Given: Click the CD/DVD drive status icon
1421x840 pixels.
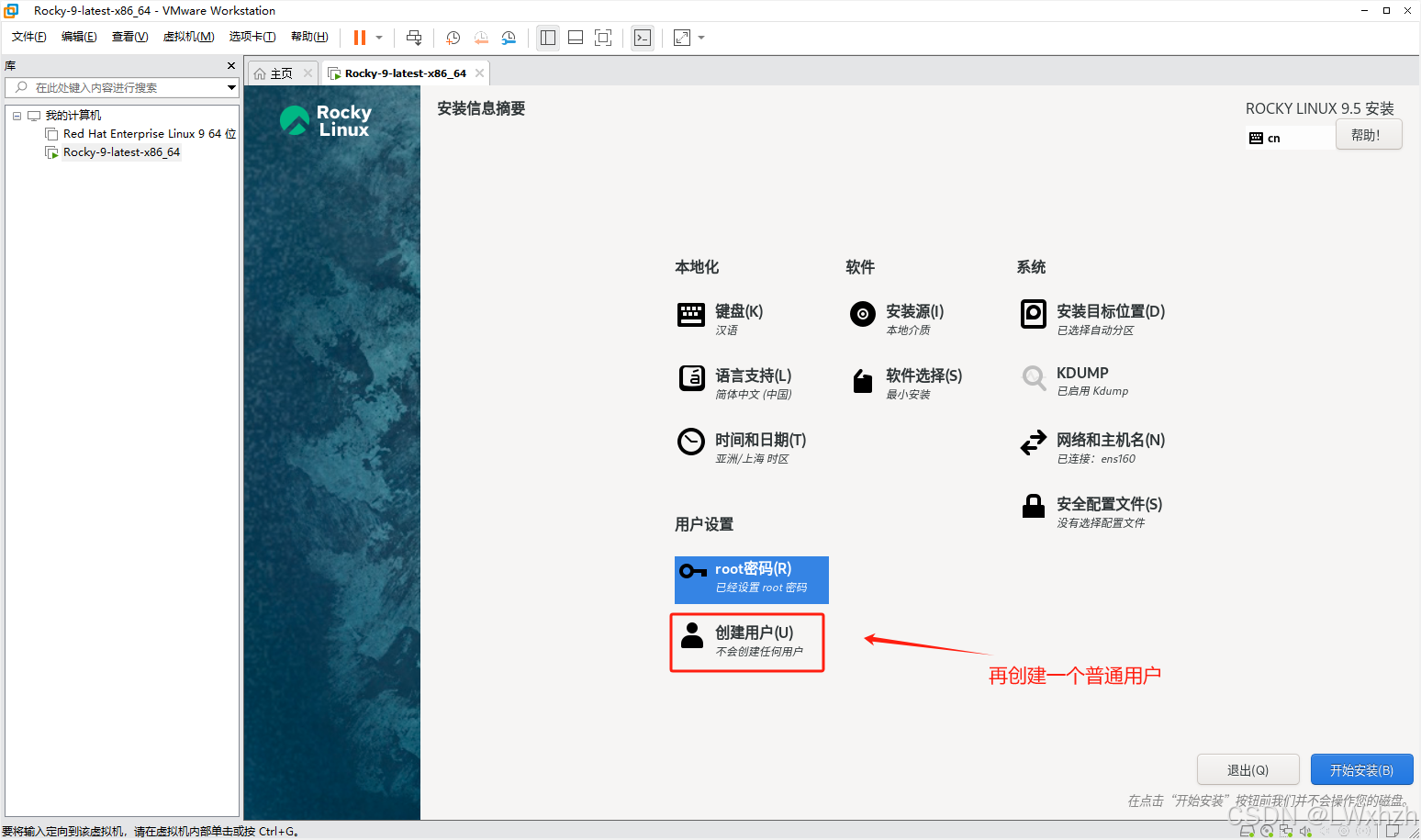Looking at the screenshot, I should pyautogui.click(x=1267, y=831).
